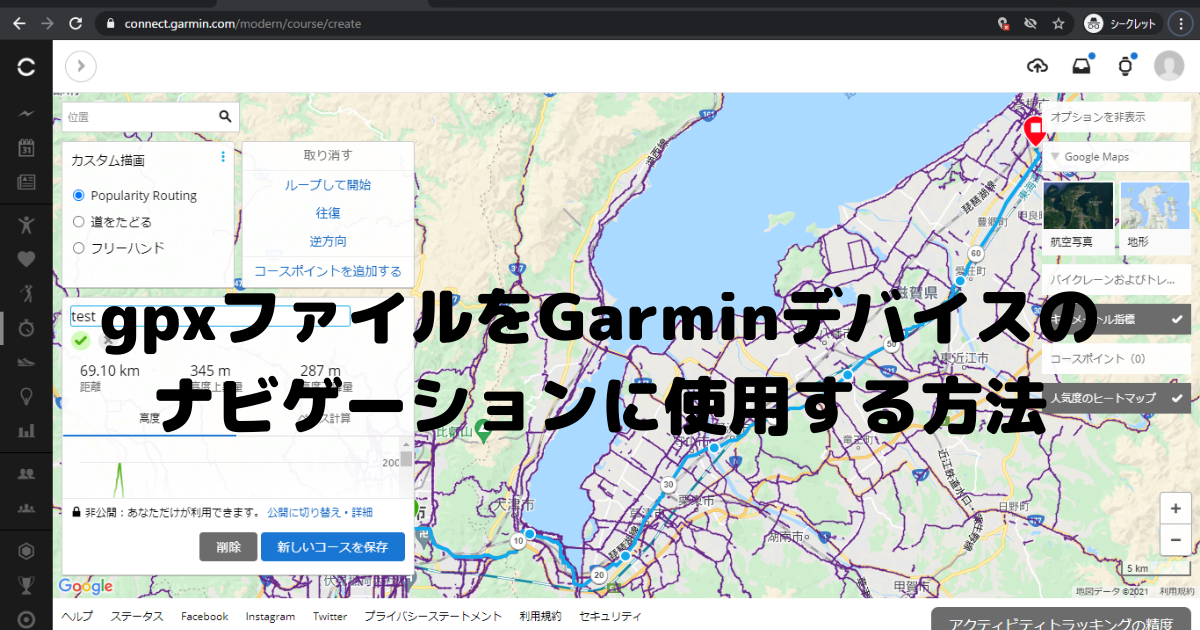
Task: Open the daily summary icon in sidebar
Action: click(27, 115)
